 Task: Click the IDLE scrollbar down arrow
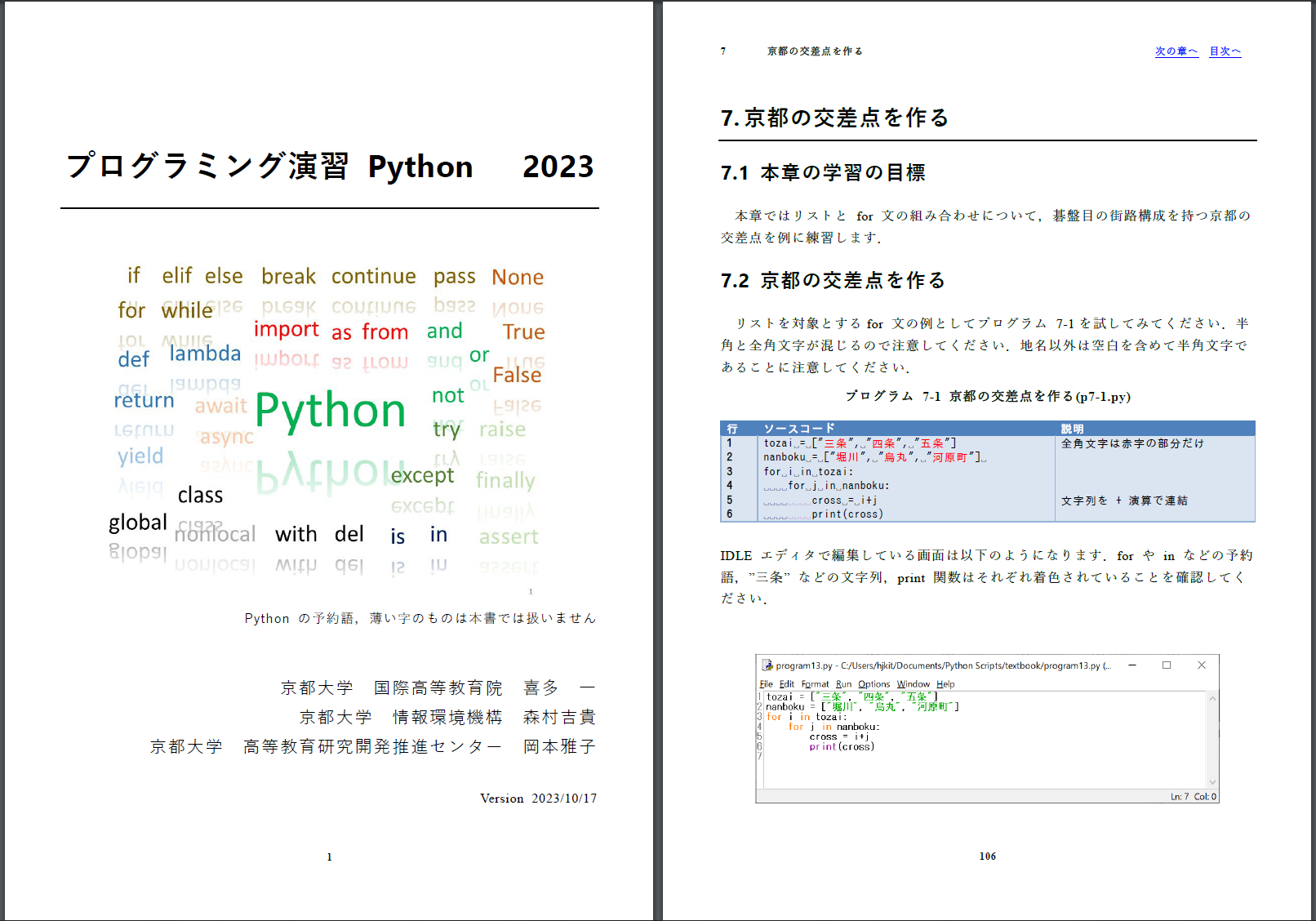click(1212, 781)
